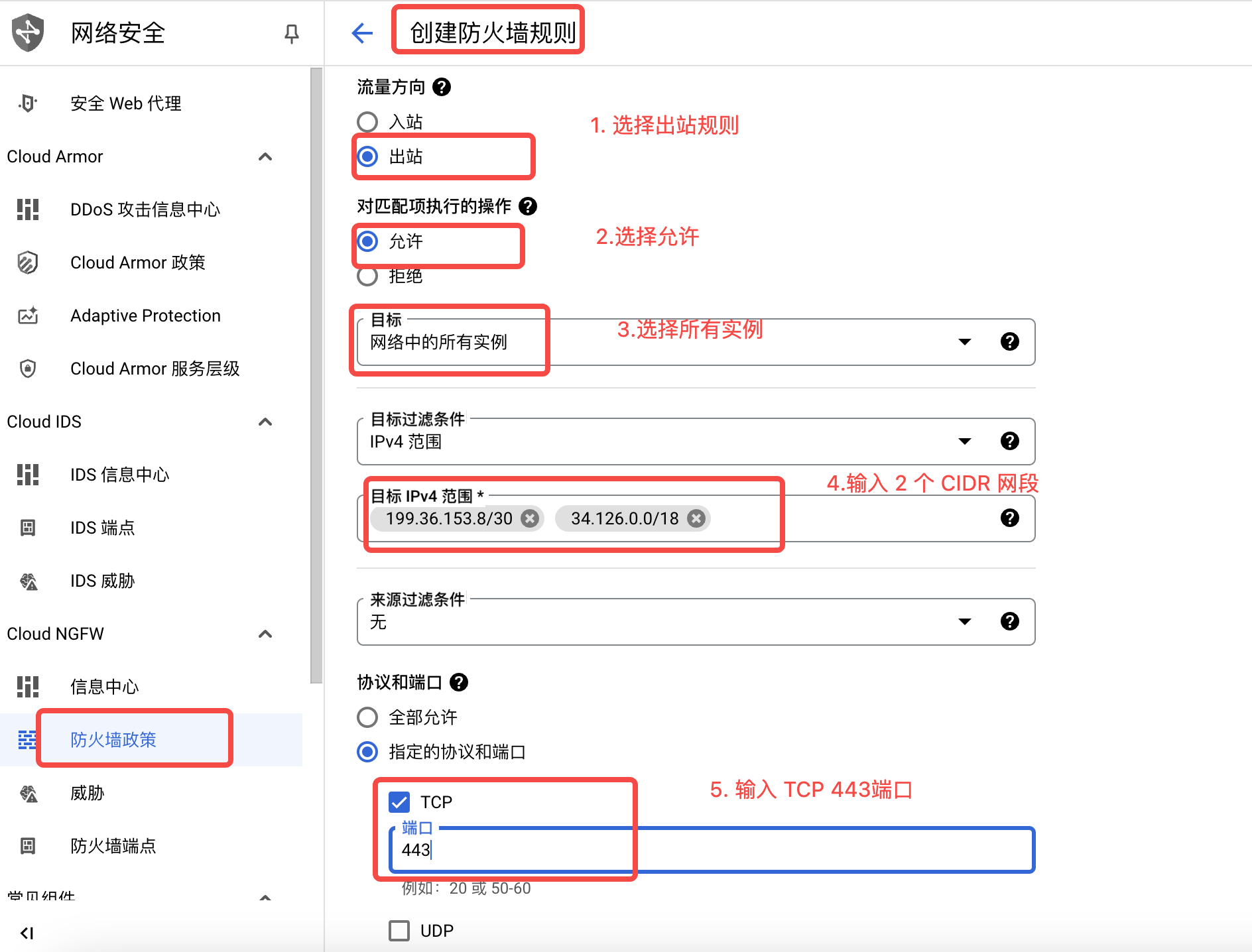Open Cloud NGFW 信息中心 page
This screenshot has height=952, width=1252.
click(x=151, y=687)
